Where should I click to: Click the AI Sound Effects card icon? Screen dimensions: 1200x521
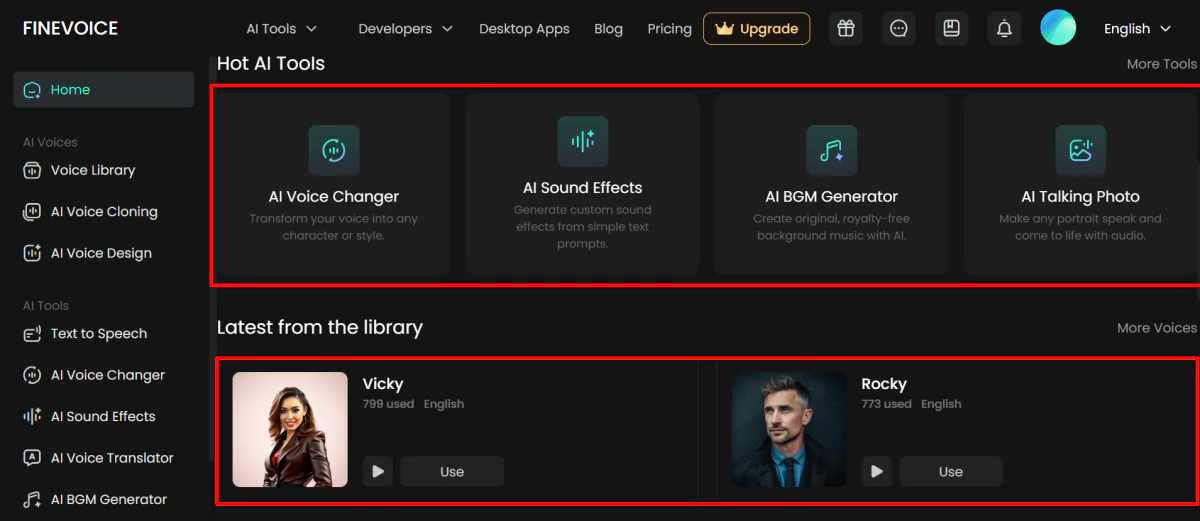pos(583,142)
